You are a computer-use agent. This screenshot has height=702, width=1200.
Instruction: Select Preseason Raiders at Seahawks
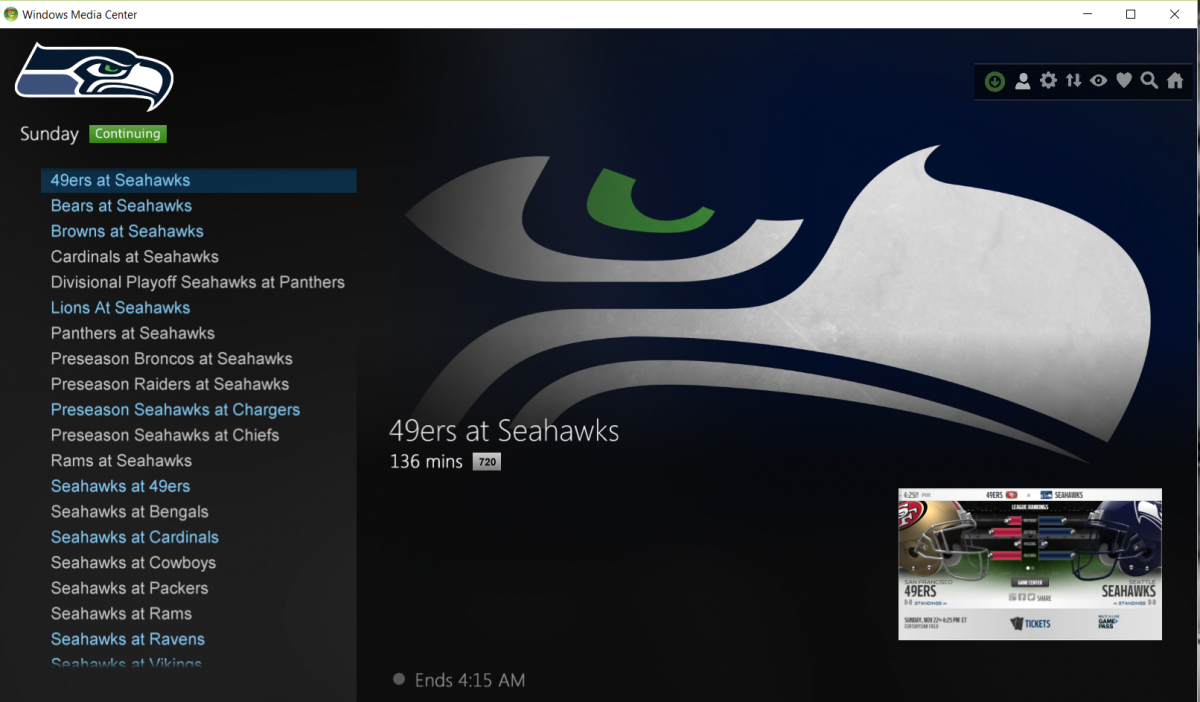coord(170,384)
